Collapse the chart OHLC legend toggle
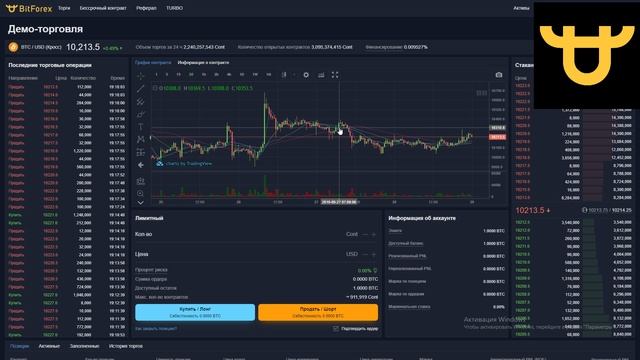This screenshot has width=640, height=360. pyautogui.click(x=155, y=88)
